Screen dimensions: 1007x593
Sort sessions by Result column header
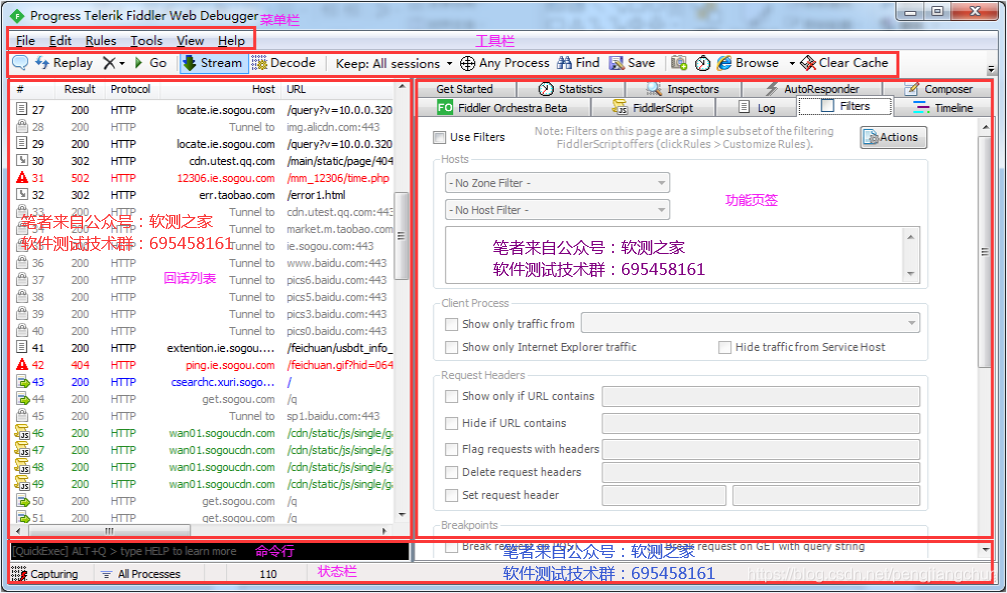[x=80, y=89]
